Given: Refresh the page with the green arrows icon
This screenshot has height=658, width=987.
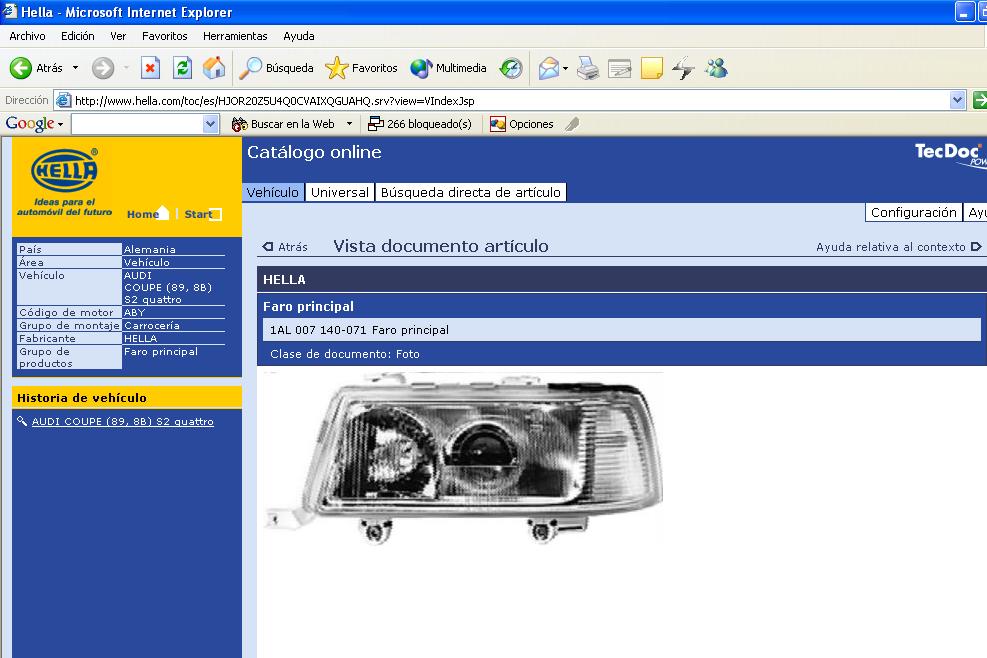Looking at the screenshot, I should 183,68.
